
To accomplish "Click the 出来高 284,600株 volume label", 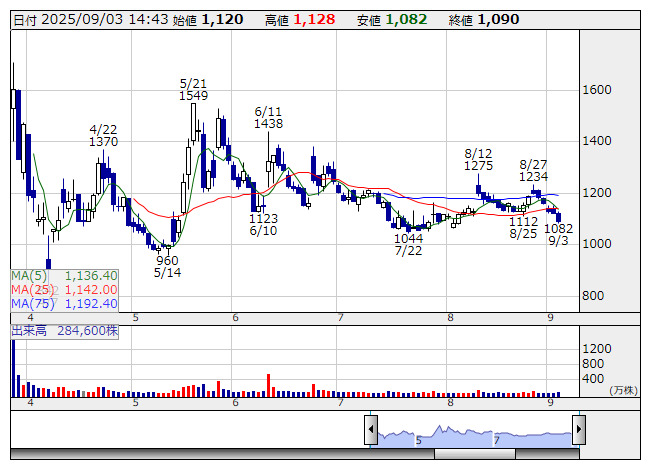I will pos(65,331).
